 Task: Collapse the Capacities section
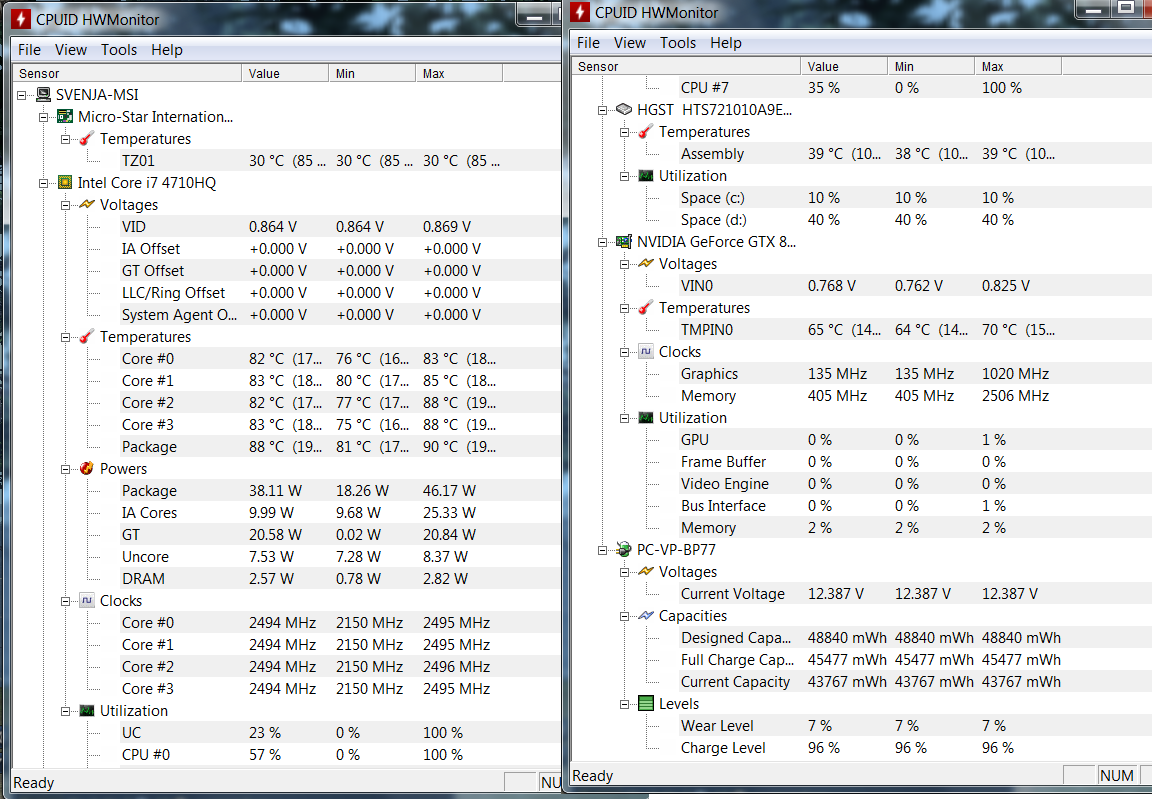coord(624,616)
